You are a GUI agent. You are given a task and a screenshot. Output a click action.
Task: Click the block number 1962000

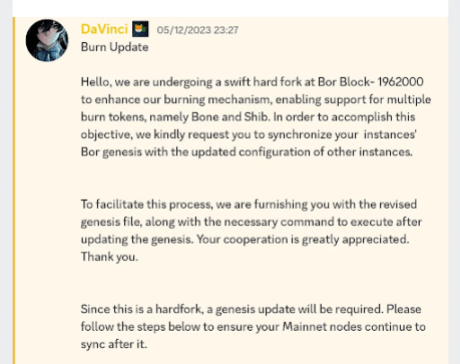[x=400, y=82]
